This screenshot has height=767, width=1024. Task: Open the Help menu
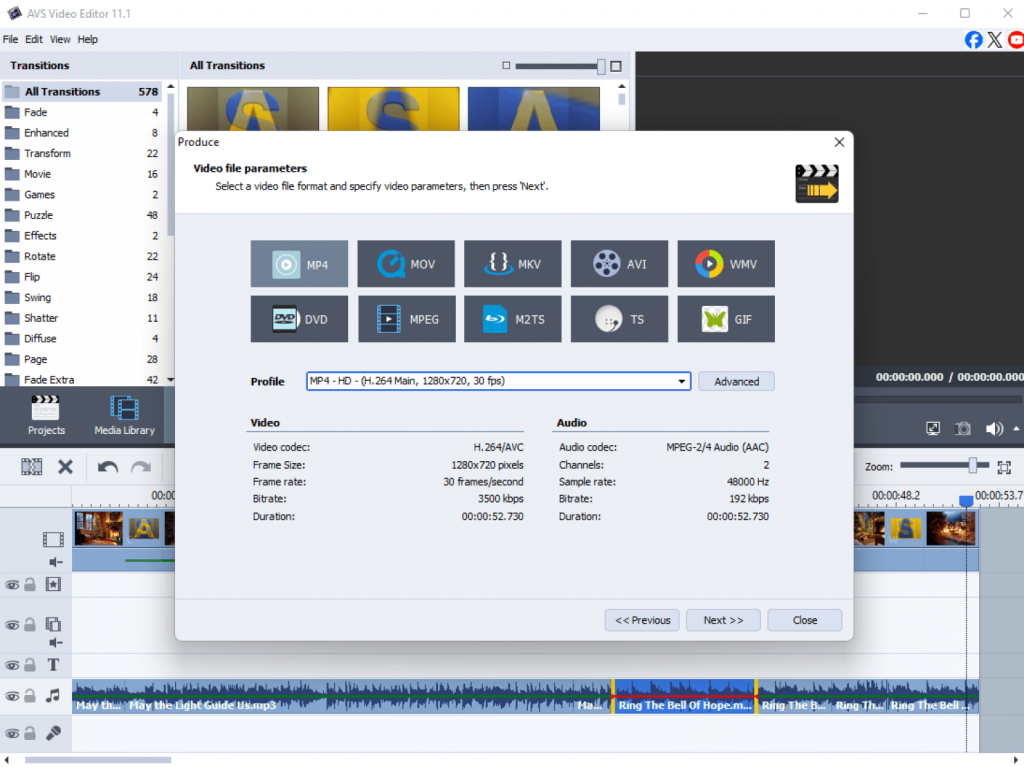[x=88, y=39]
